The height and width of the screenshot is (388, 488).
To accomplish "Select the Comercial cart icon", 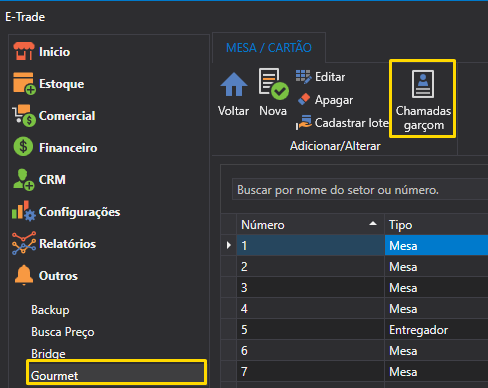I will pos(24,115).
